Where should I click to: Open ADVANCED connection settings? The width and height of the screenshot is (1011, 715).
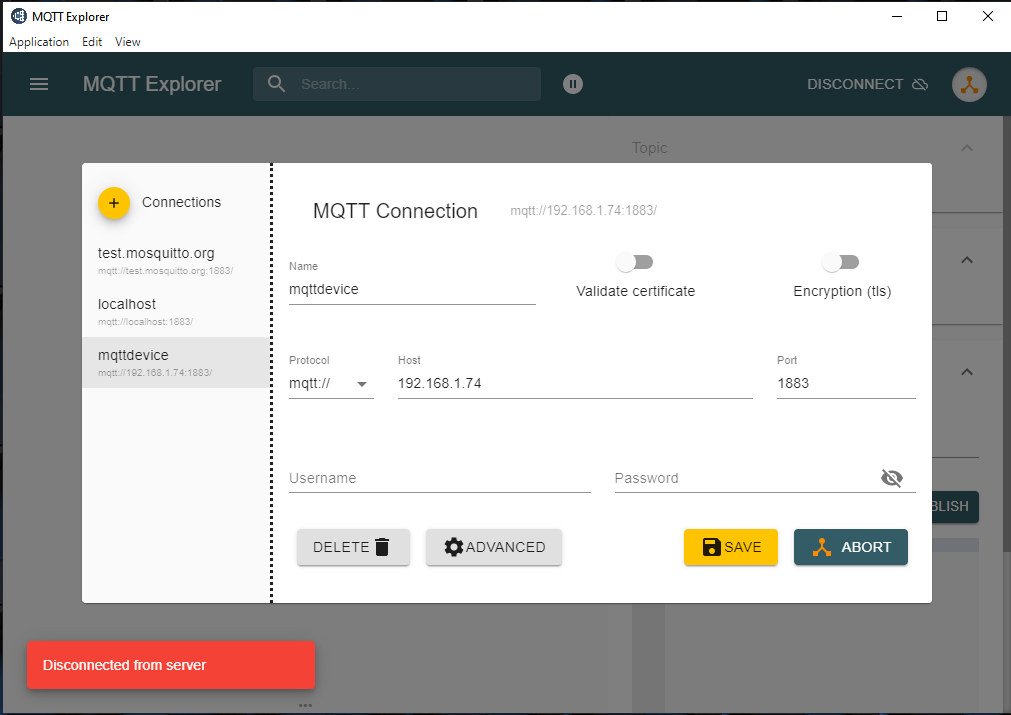493,547
